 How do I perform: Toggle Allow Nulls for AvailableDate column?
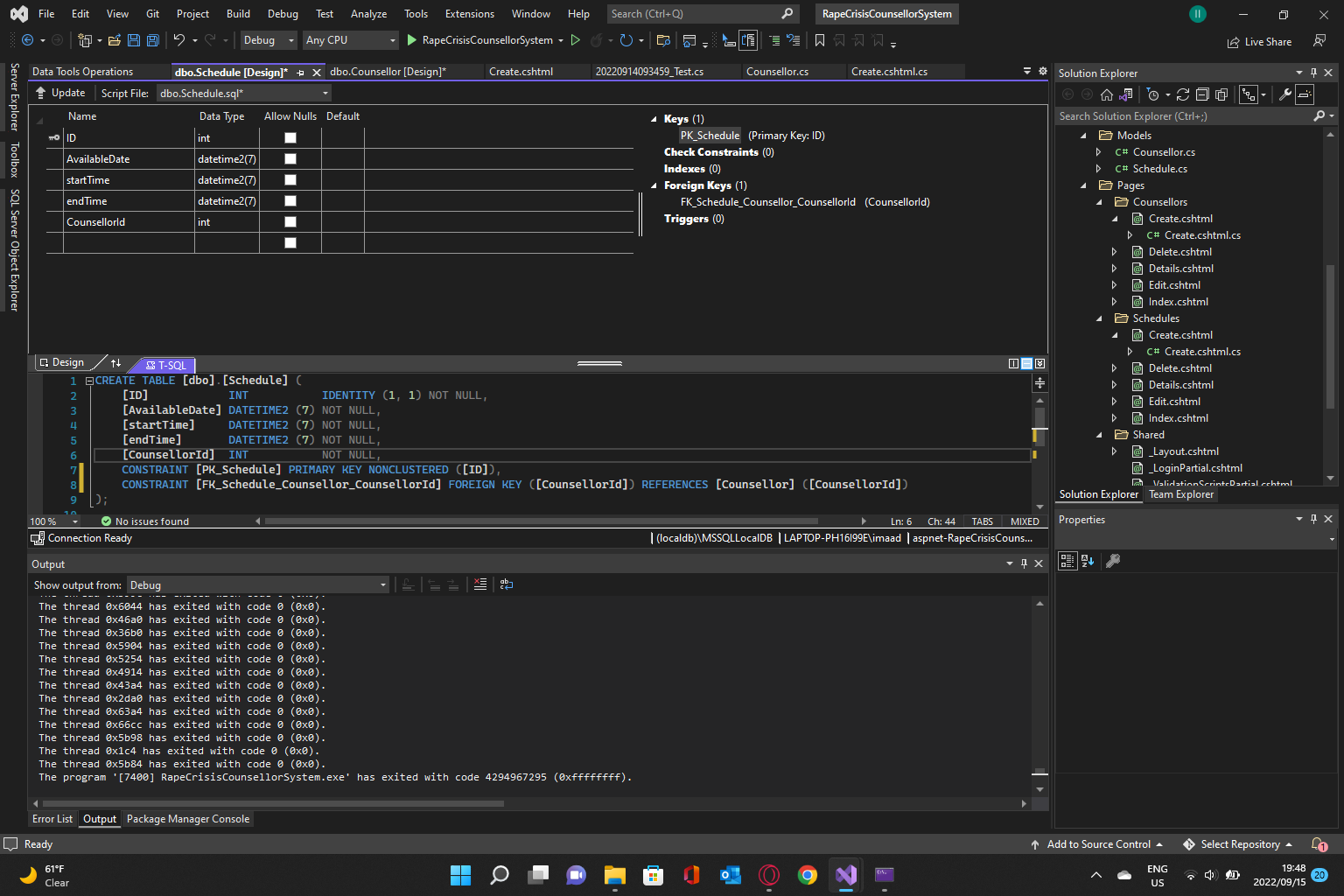point(290,159)
